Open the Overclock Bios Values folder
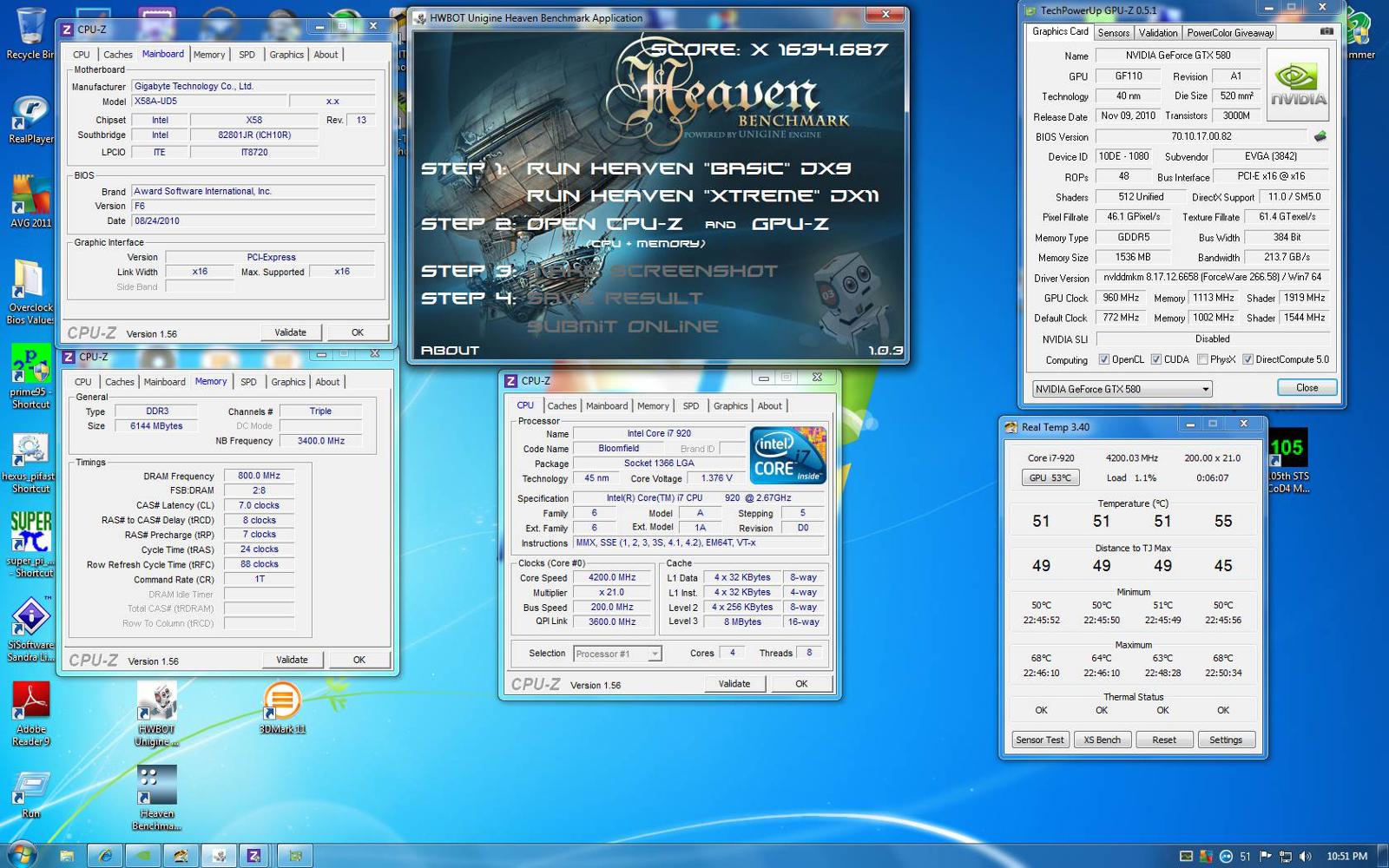The height and width of the screenshot is (868, 1389). click(30, 293)
